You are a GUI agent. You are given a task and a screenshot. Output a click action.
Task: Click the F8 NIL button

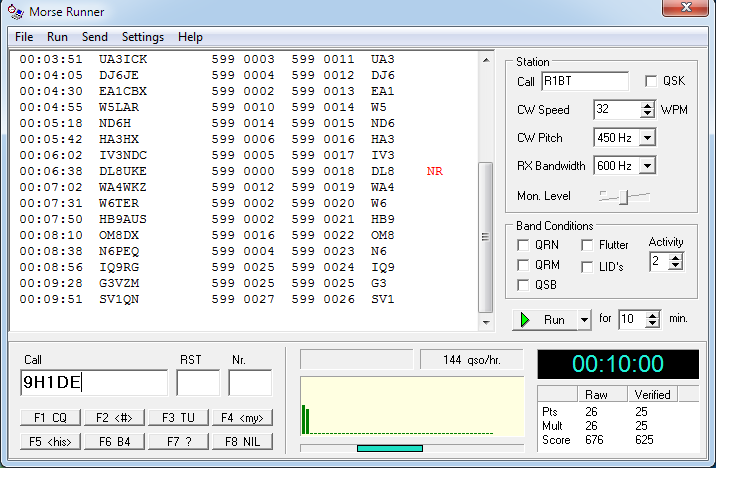(x=241, y=441)
